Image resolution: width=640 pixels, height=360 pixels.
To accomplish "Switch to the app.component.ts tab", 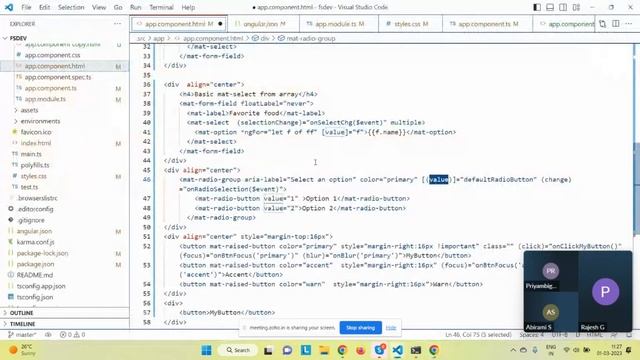I will (487, 24).
